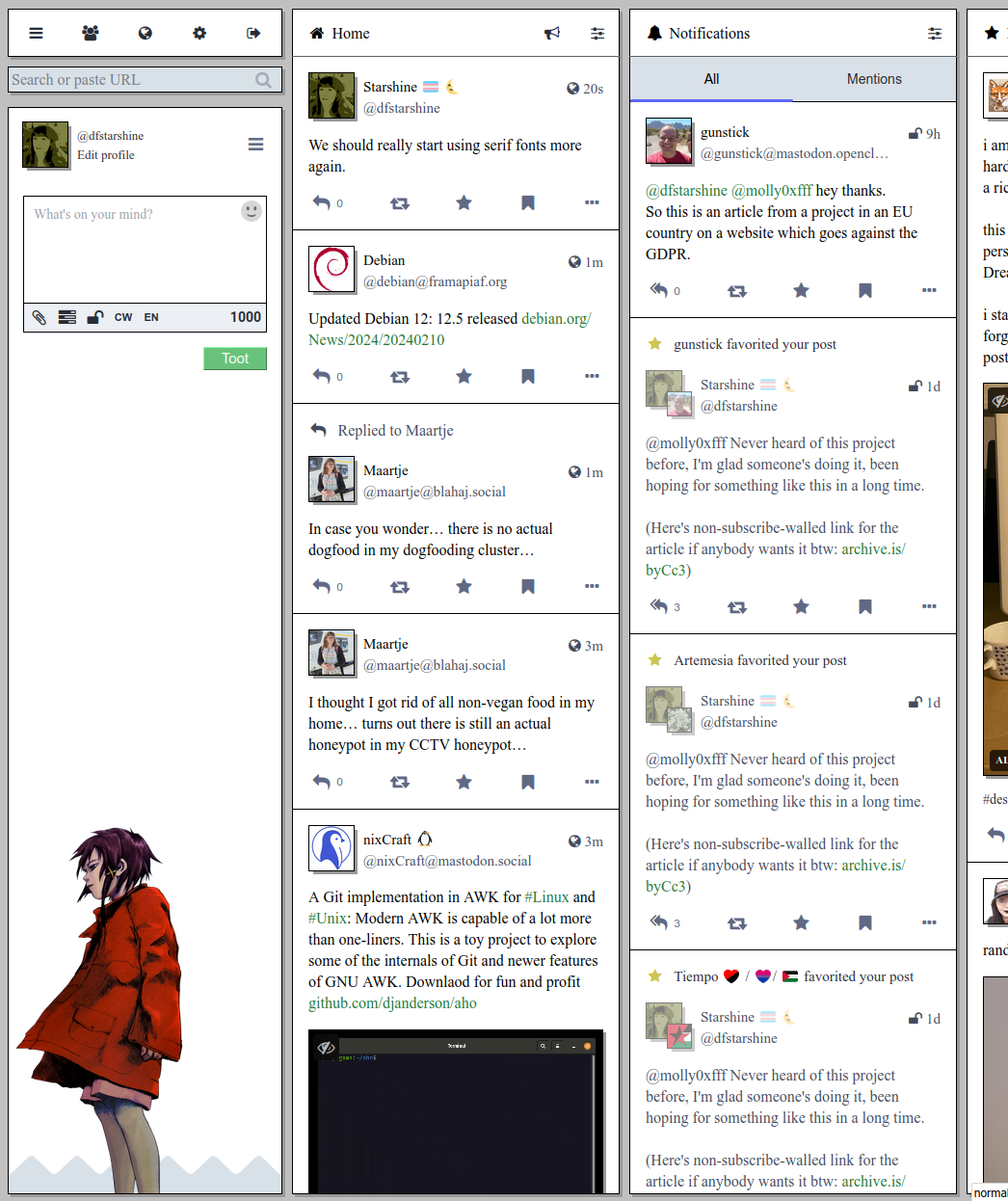
Task: Open the more menu on Maartje's dogfood post
Action: coord(592,586)
